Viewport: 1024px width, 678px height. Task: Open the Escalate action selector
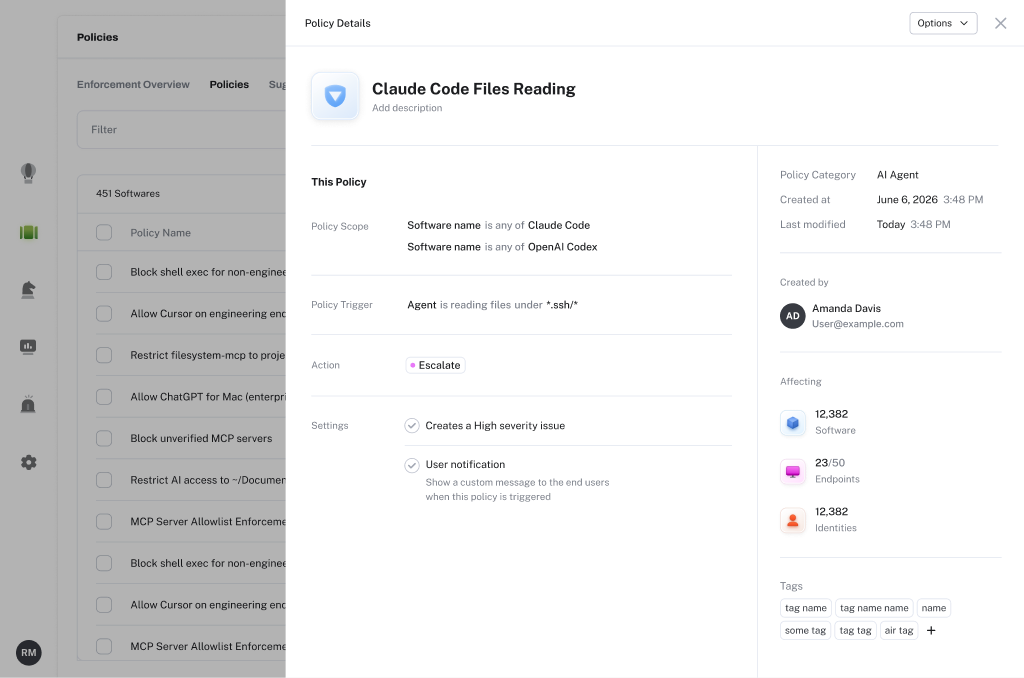click(435, 365)
